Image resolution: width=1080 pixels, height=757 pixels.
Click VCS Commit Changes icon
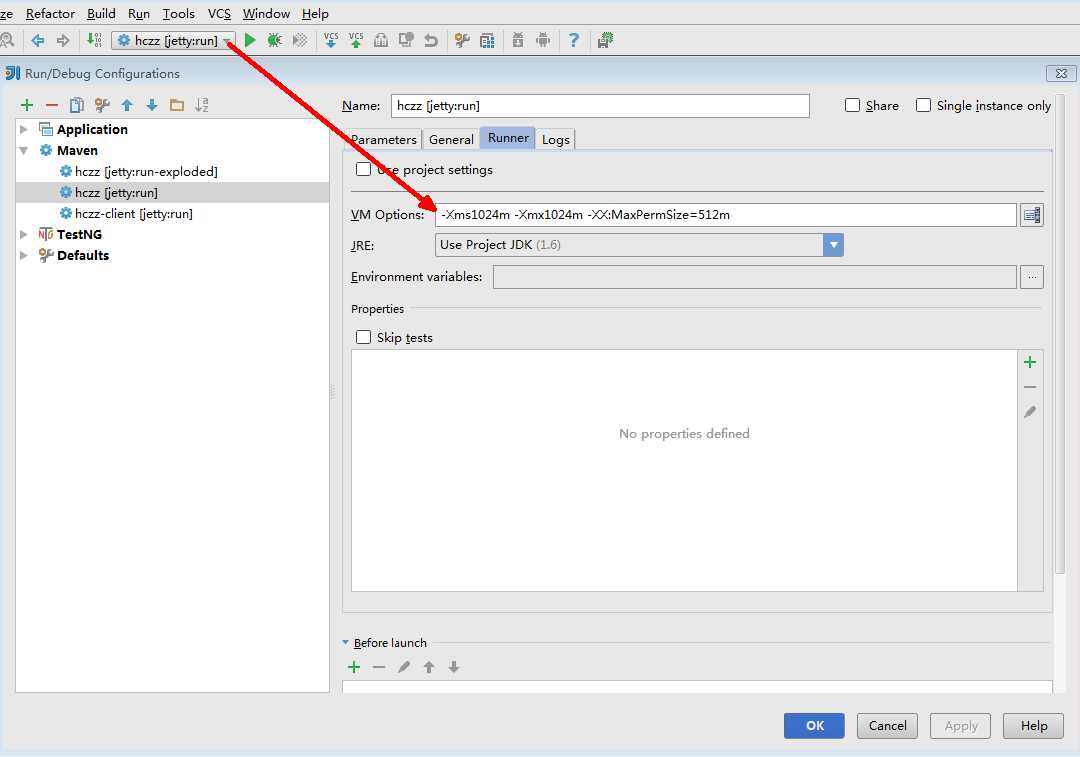point(355,40)
